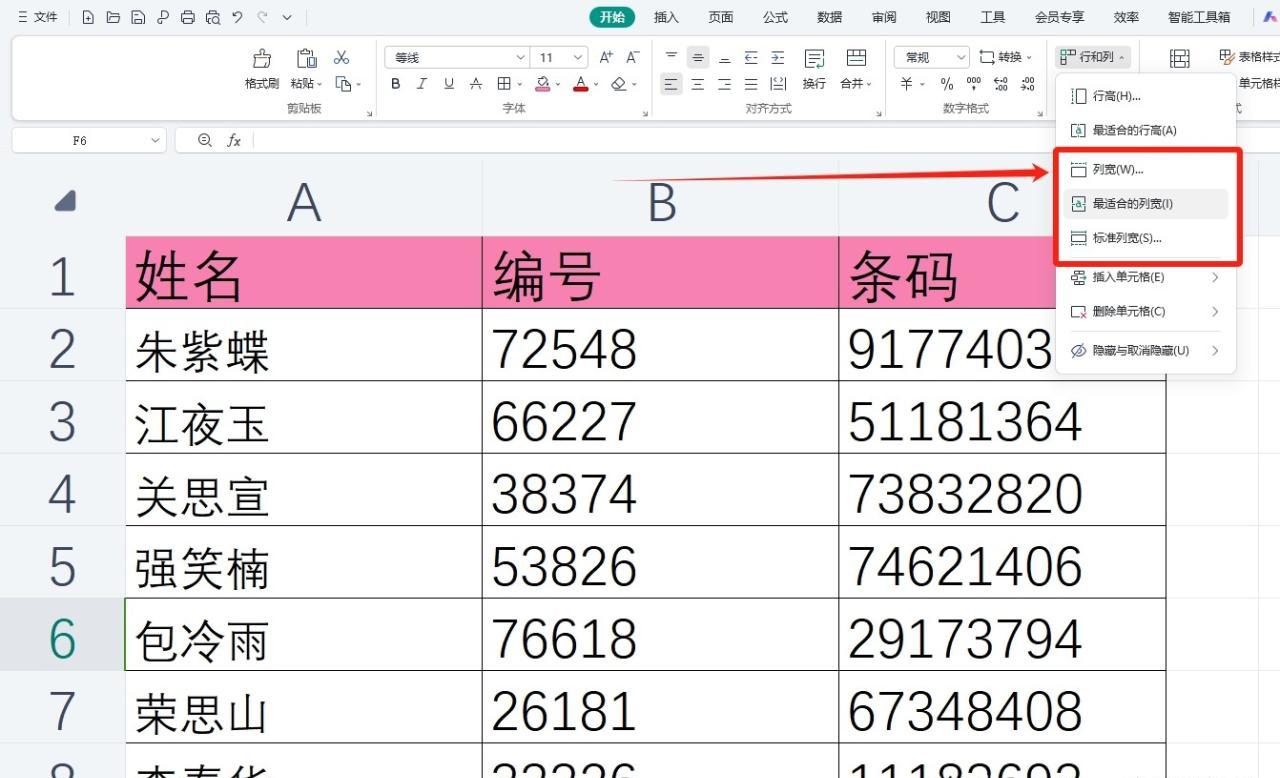Viewport: 1280px width, 778px height.
Task: Click the Print icon
Action: [x=188, y=17]
